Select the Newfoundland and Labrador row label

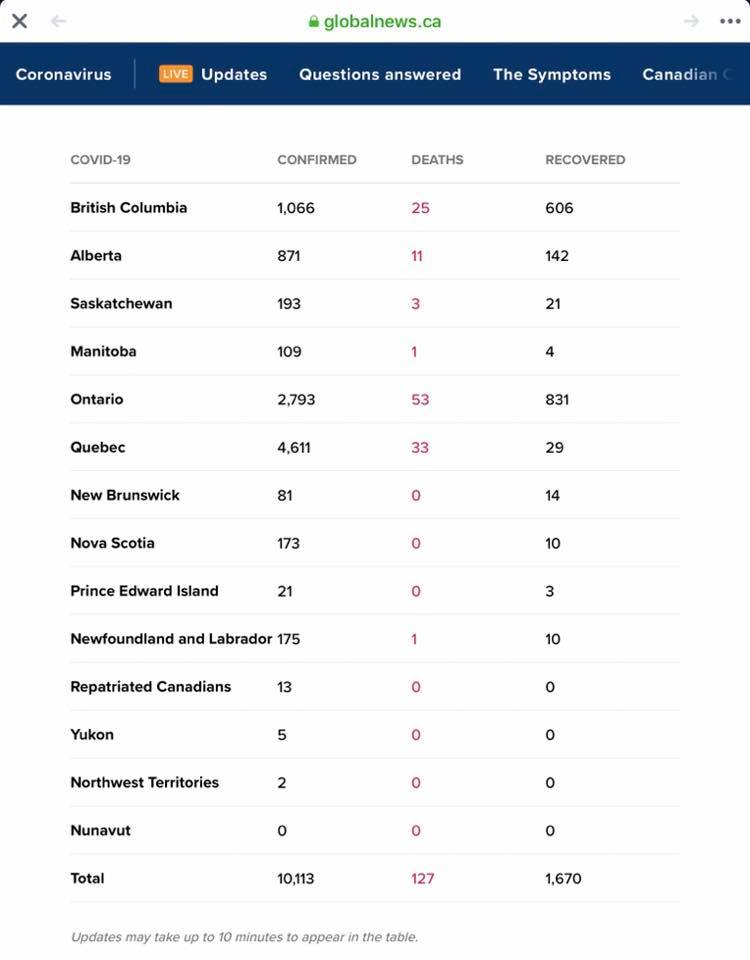pos(171,639)
